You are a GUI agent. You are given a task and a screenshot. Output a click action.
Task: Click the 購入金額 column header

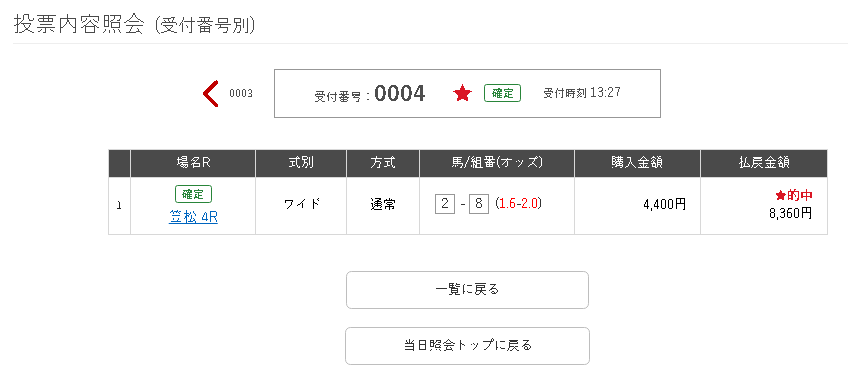[x=638, y=163]
